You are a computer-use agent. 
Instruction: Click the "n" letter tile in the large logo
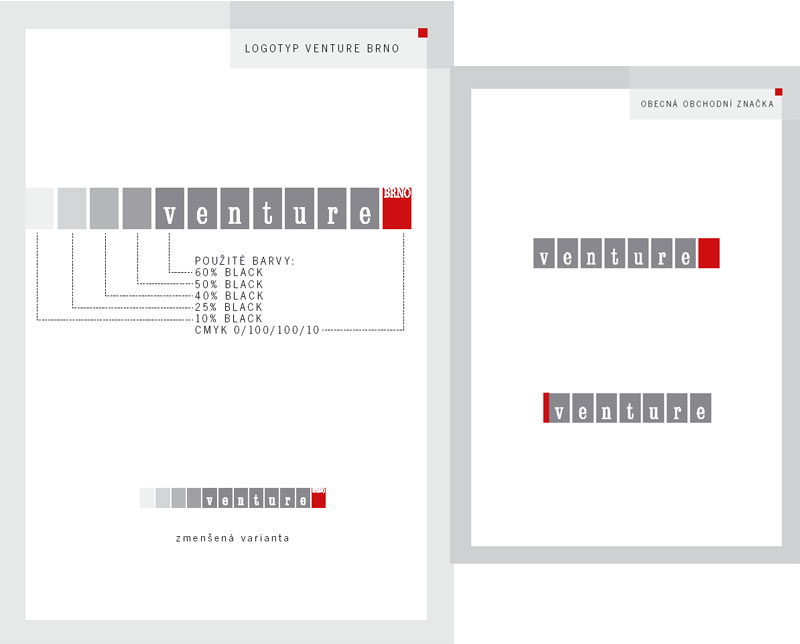pyautogui.click(x=235, y=208)
